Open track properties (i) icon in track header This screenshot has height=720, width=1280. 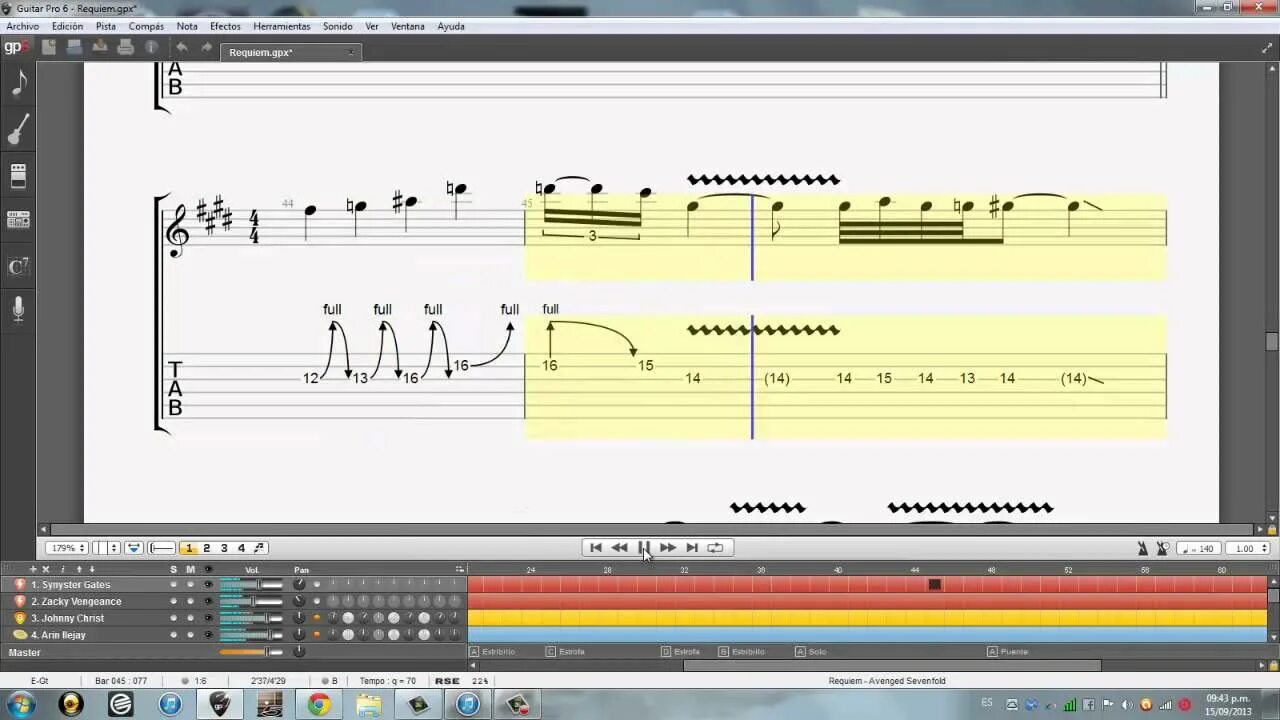[x=62, y=569]
